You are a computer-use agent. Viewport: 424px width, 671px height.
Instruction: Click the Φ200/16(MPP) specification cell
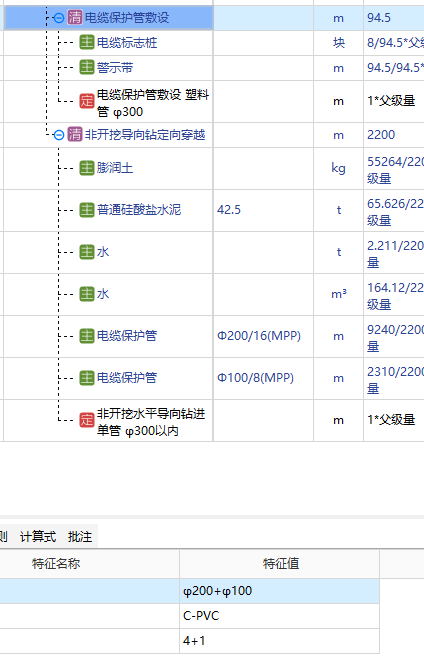point(264,336)
